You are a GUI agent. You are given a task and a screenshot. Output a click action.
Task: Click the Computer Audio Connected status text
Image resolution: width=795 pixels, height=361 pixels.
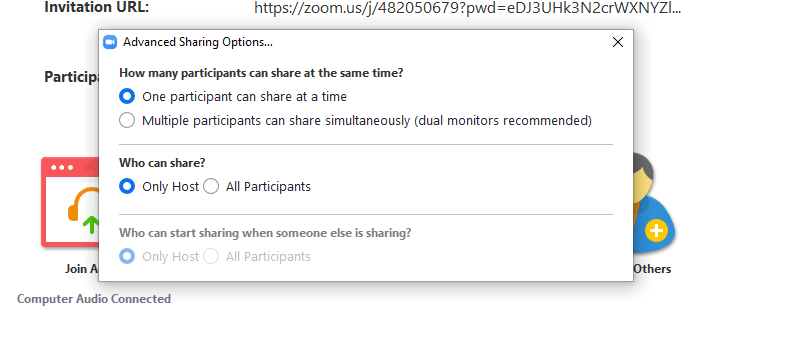click(94, 299)
